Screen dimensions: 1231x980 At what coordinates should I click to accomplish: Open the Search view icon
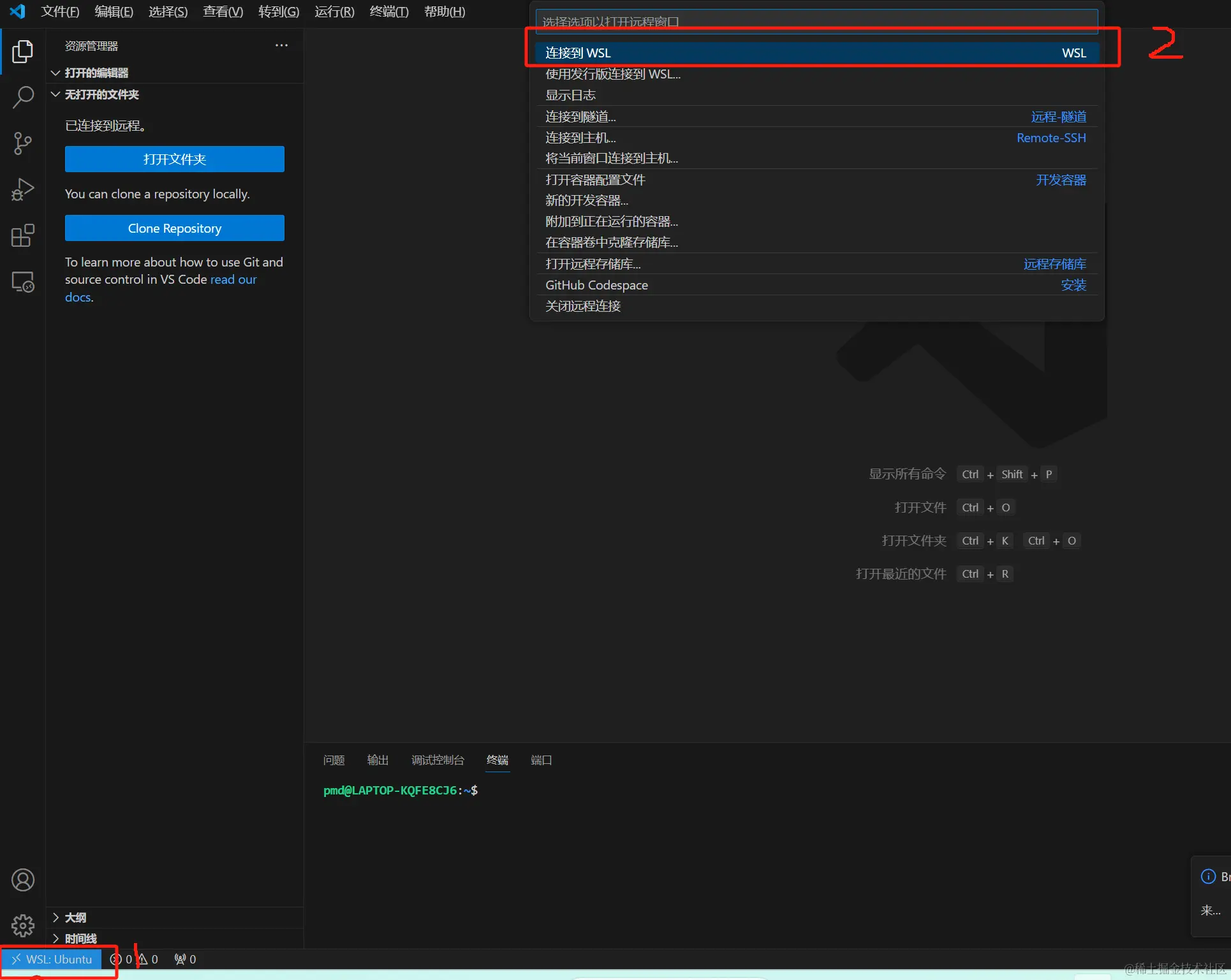pyautogui.click(x=22, y=98)
